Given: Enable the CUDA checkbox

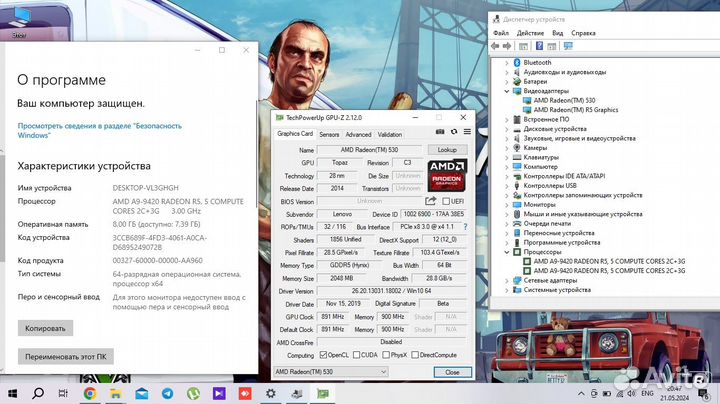Looking at the screenshot, I should click(357, 355).
